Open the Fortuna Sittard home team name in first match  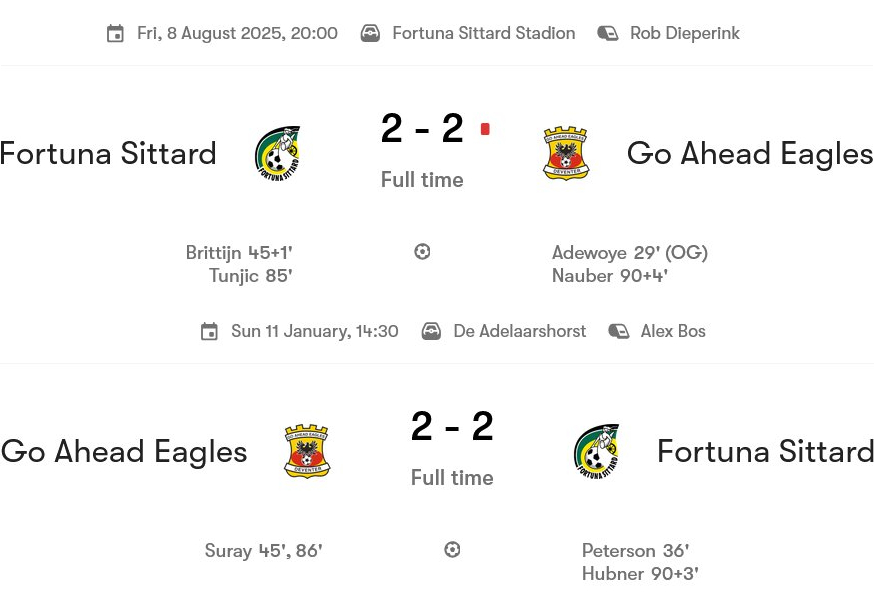pyautogui.click(x=108, y=153)
